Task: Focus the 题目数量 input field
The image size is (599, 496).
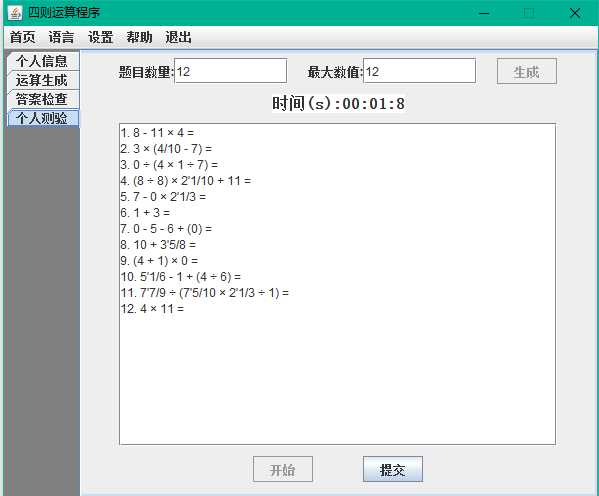Action: pos(230,71)
